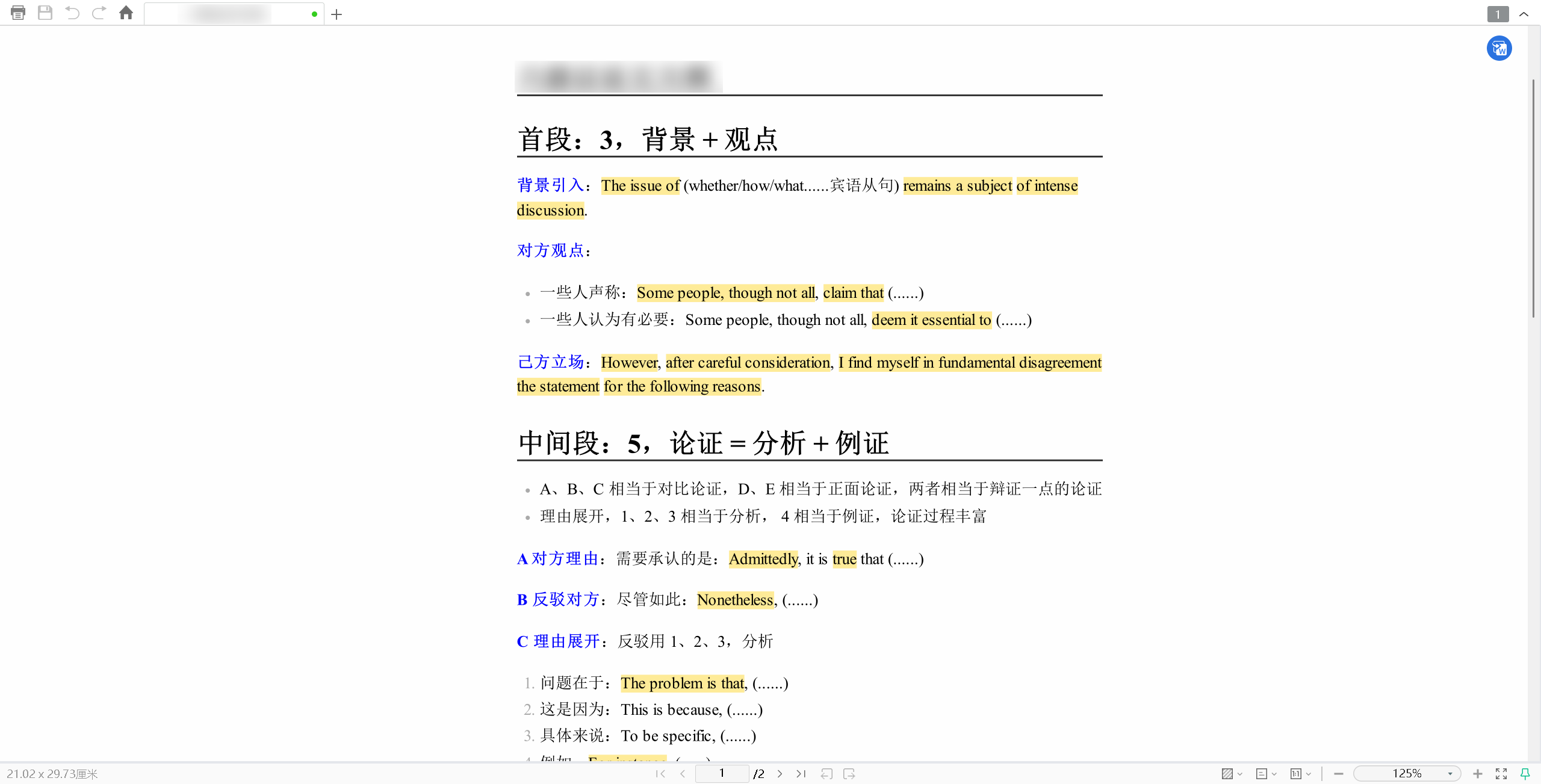
Task: Expand the page layout dropdown arrow
Action: click(1274, 774)
